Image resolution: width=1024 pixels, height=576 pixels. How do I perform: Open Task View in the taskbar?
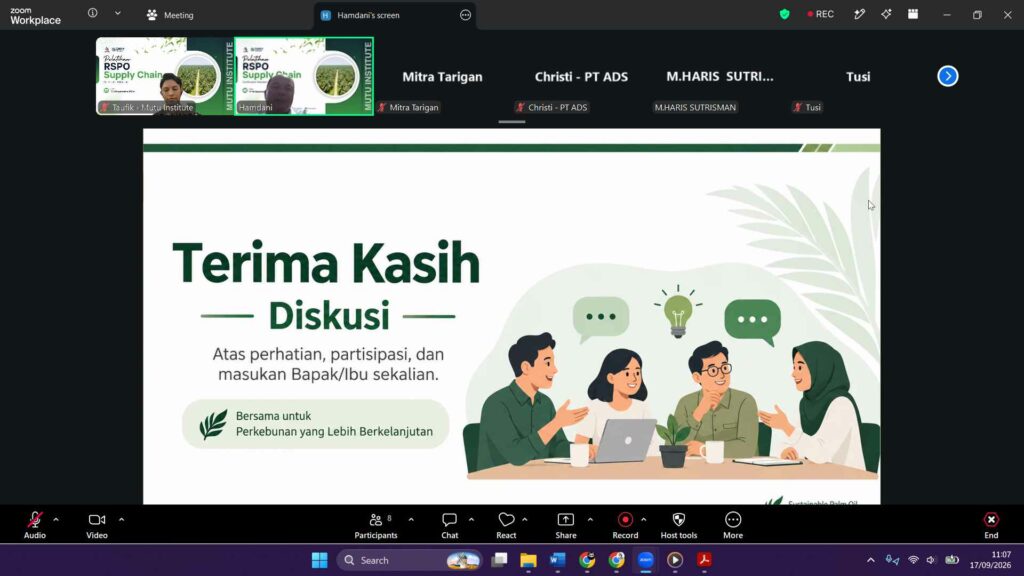click(500, 560)
